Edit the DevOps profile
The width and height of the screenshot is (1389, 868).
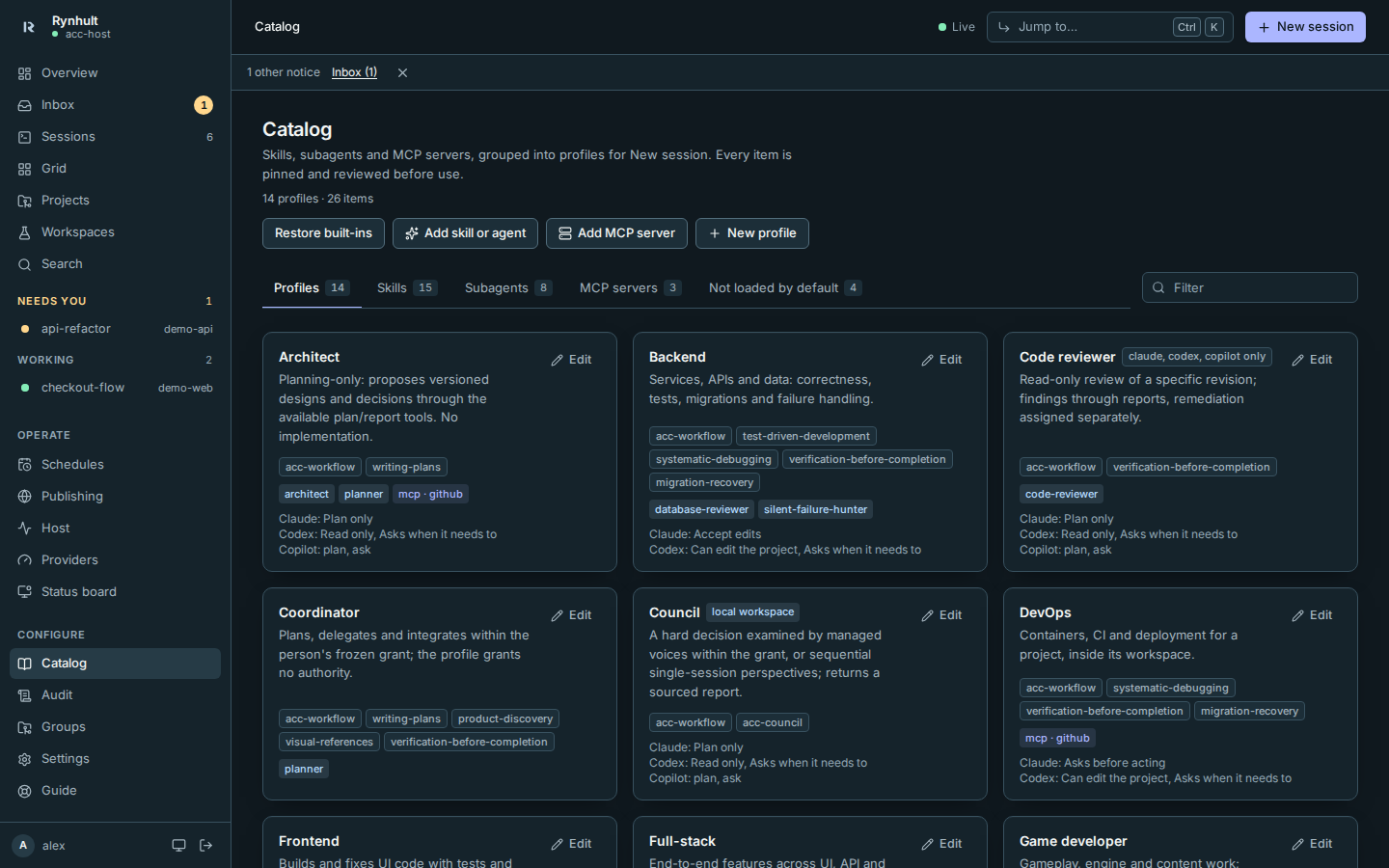tap(1312, 615)
